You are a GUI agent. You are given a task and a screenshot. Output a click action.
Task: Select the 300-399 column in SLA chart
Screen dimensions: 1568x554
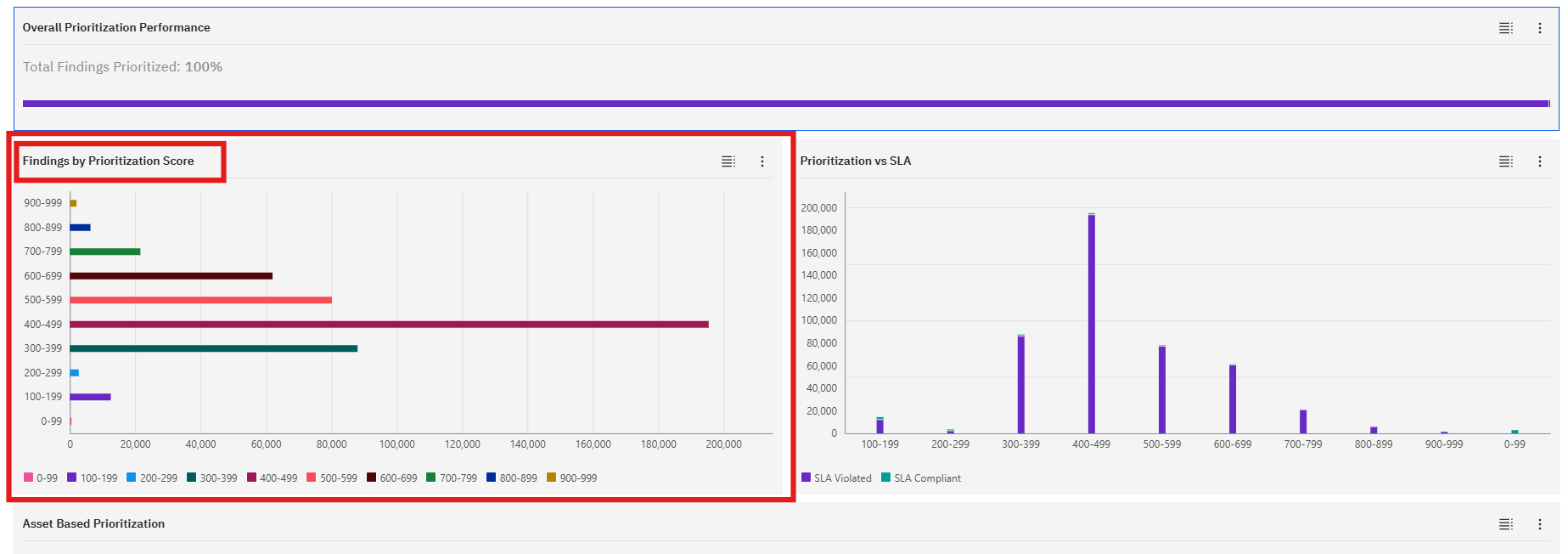coord(1021,384)
